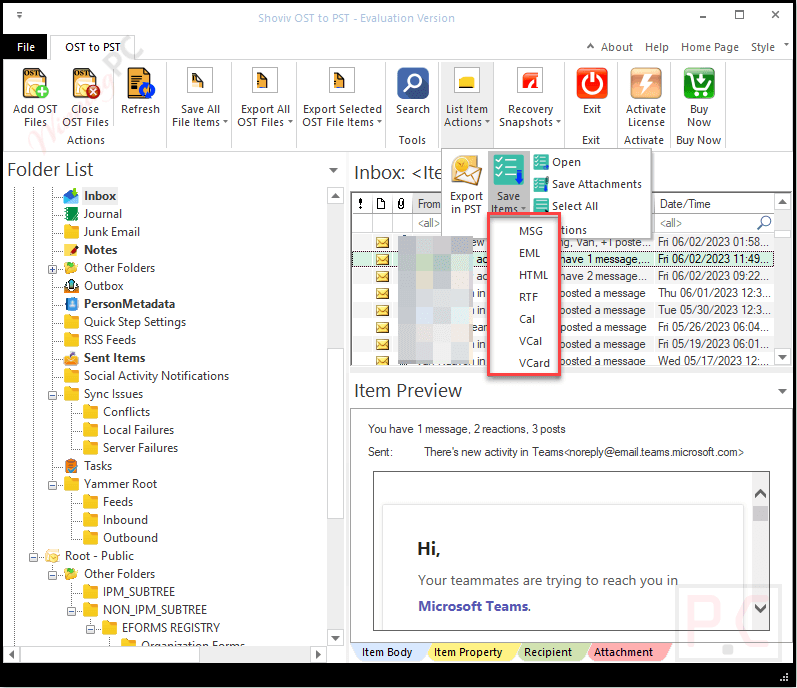The width and height of the screenshot is (797, 688).
Task: Open Save All File Items tool
Action: [200, 97]
